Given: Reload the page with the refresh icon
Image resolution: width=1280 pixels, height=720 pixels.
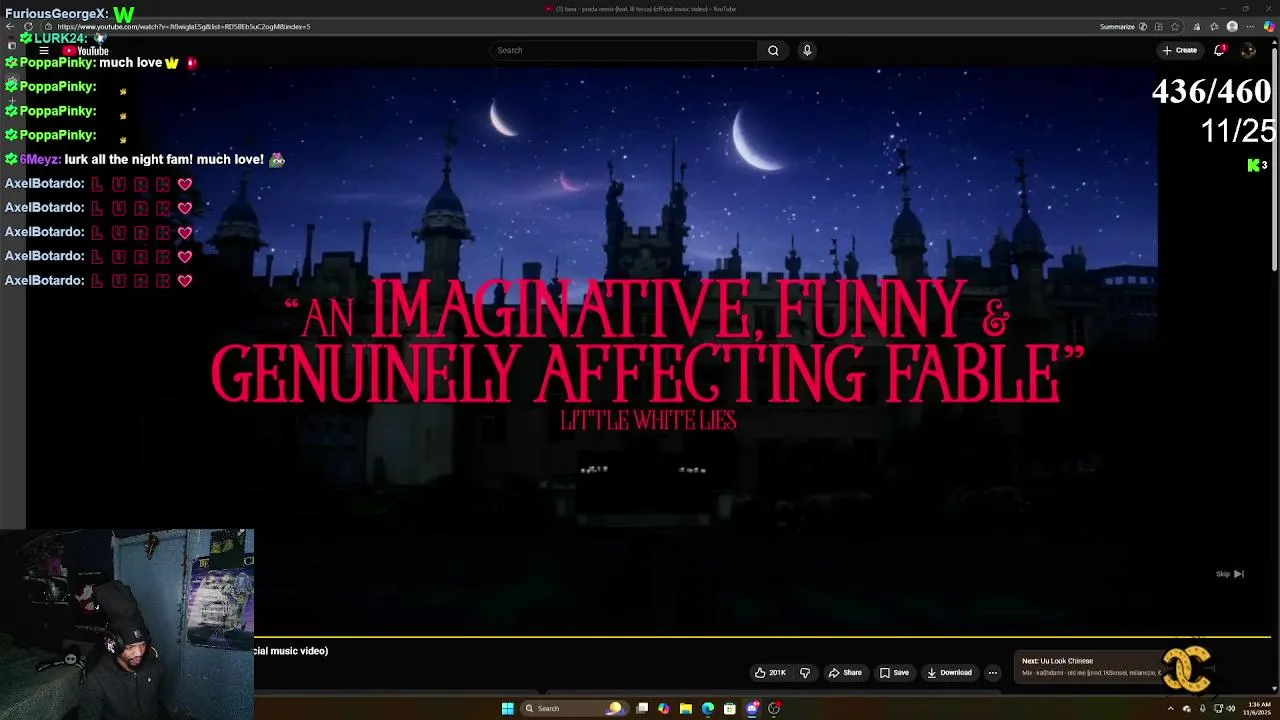Looking at the screenshot, I should point(28,27).
